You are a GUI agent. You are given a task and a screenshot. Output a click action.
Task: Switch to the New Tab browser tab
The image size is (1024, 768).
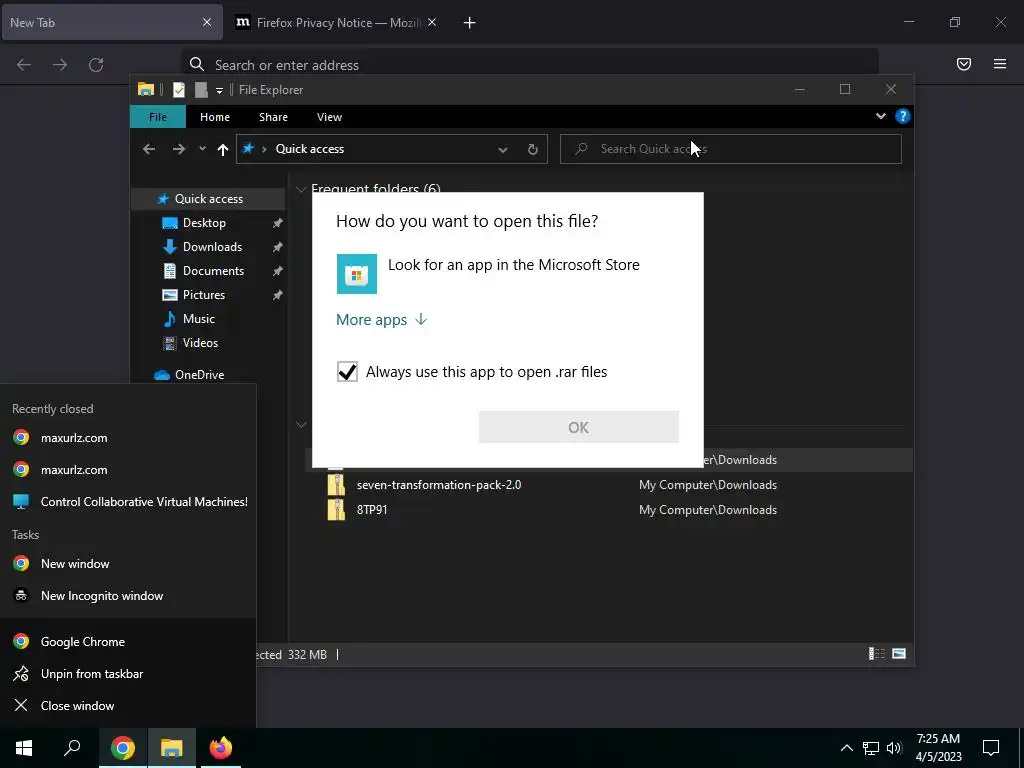[112, 22]
